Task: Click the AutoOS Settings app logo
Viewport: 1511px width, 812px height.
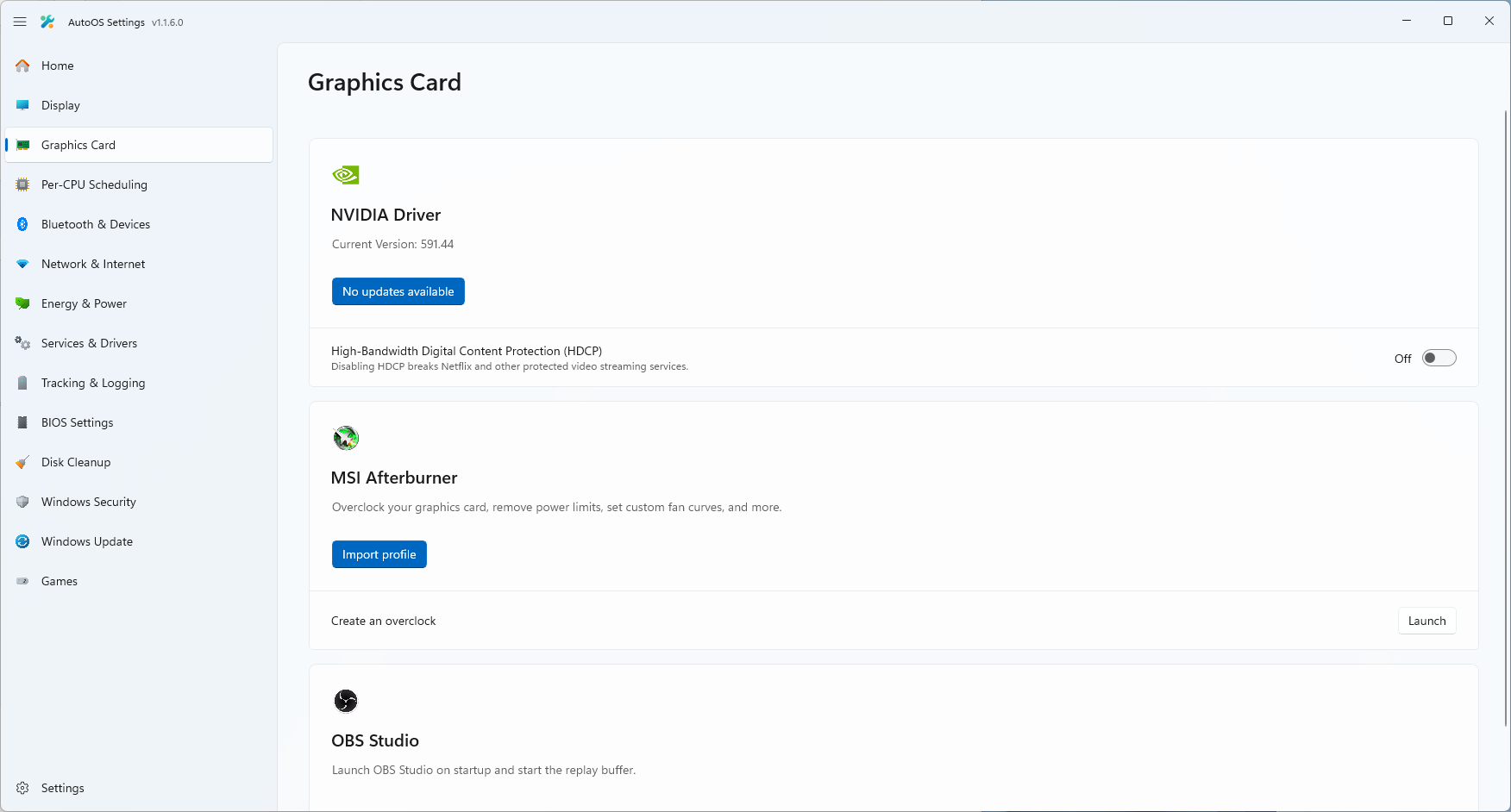Action: [47, 22]
